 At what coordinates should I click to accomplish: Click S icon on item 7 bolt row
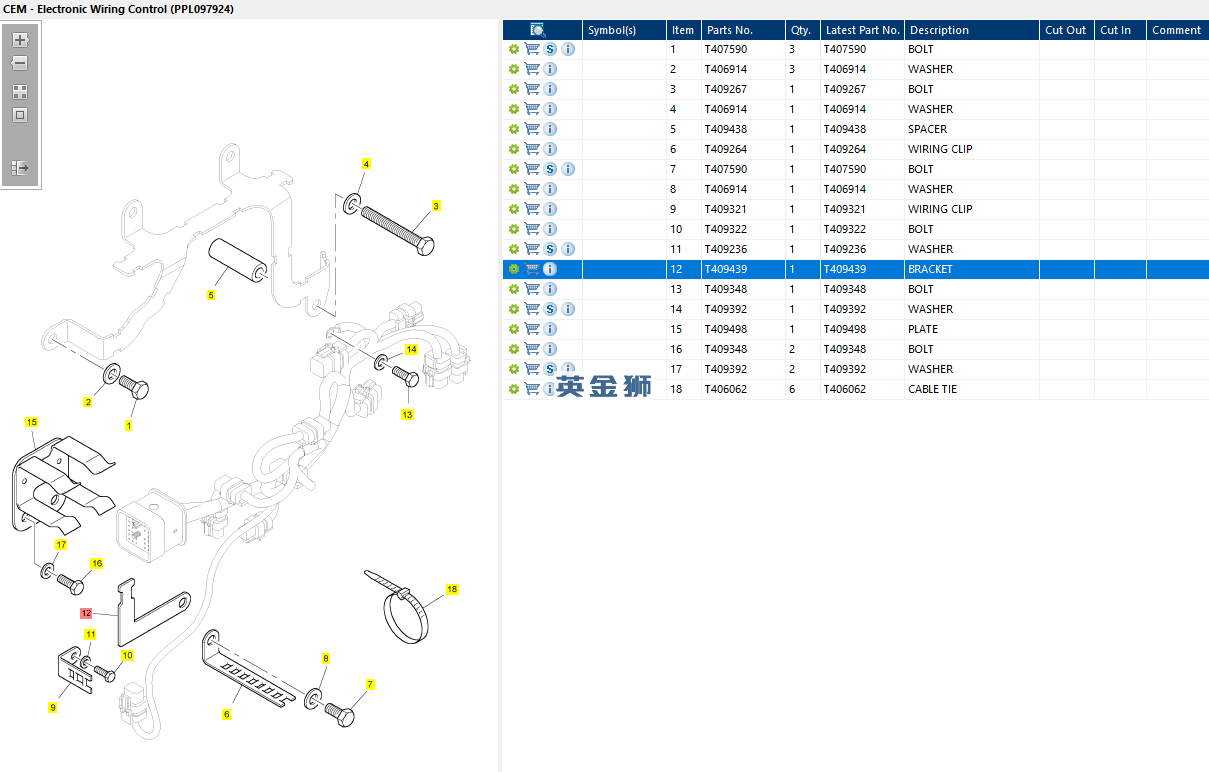[550, 169]
